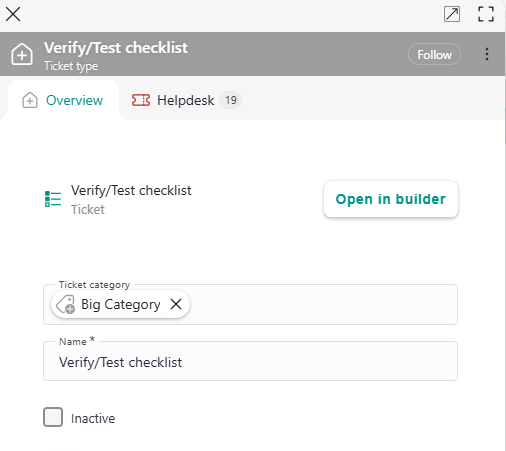This screenshot has width=506, height=451.
Task: Remove the Big Category tag
Action: (x=176, y=304)
